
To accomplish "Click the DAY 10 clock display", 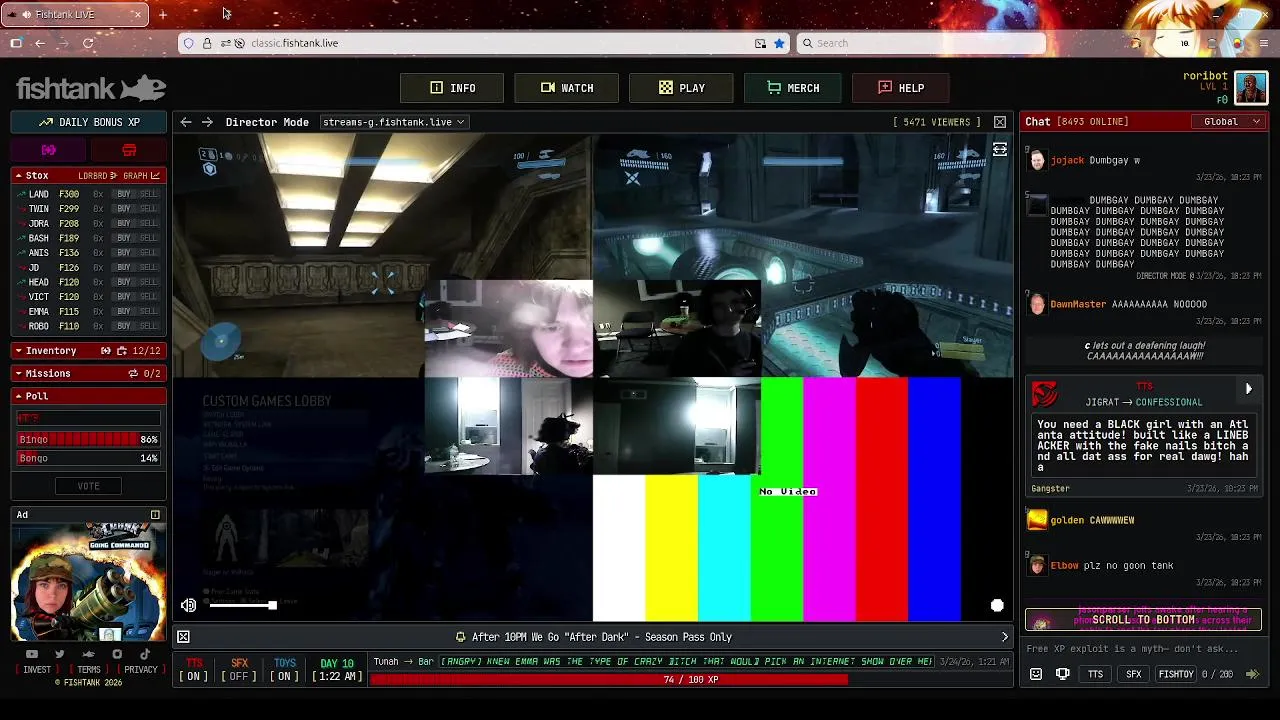I will [x=336, y=670].
